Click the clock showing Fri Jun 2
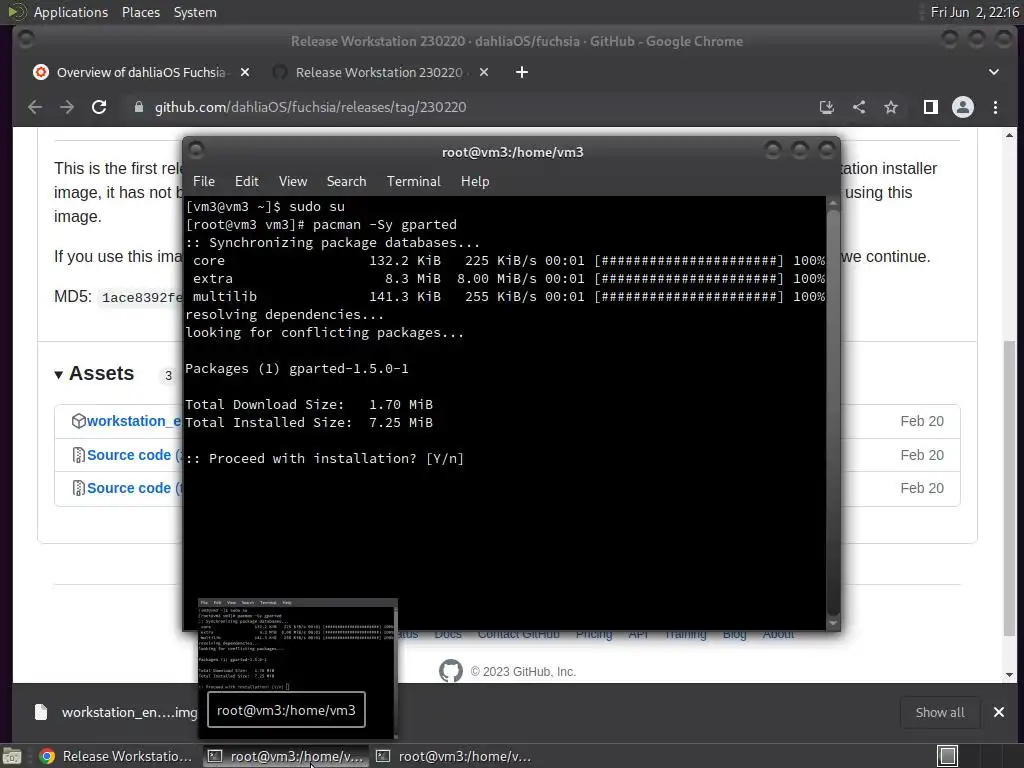1024x768 pixels. click(974, 12)
